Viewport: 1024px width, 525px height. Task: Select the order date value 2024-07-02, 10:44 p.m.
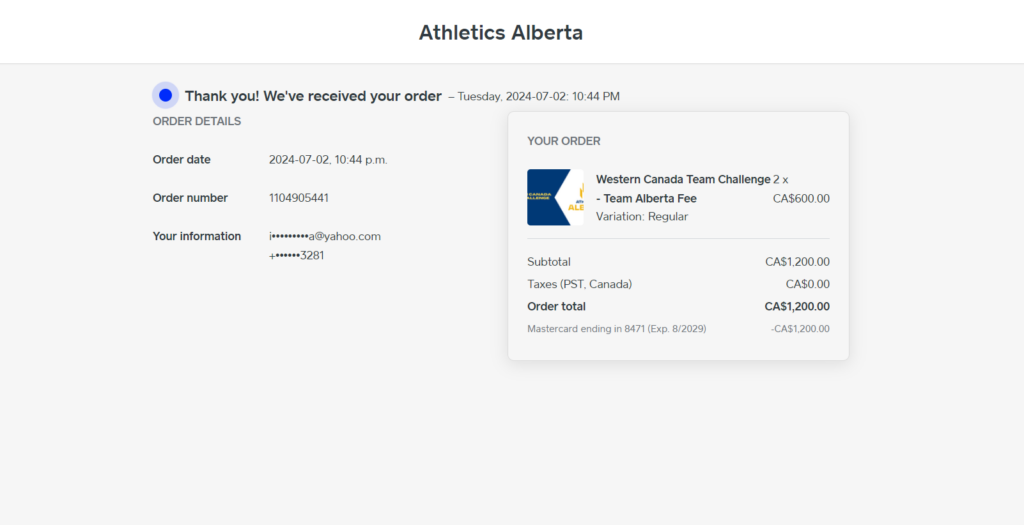coord(328,159)
